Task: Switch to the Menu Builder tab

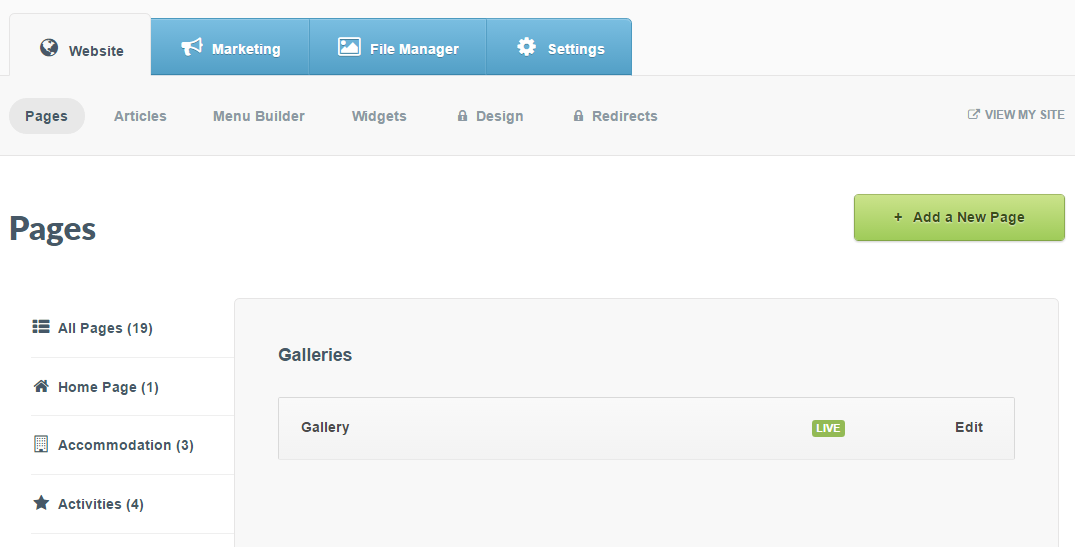Action: point(259,116)
